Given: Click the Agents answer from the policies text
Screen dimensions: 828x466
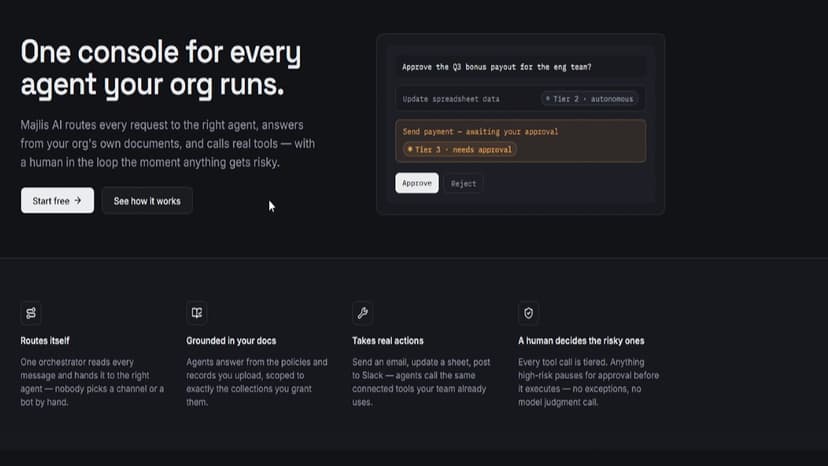Looking at the screenshot, I should 257,382.
